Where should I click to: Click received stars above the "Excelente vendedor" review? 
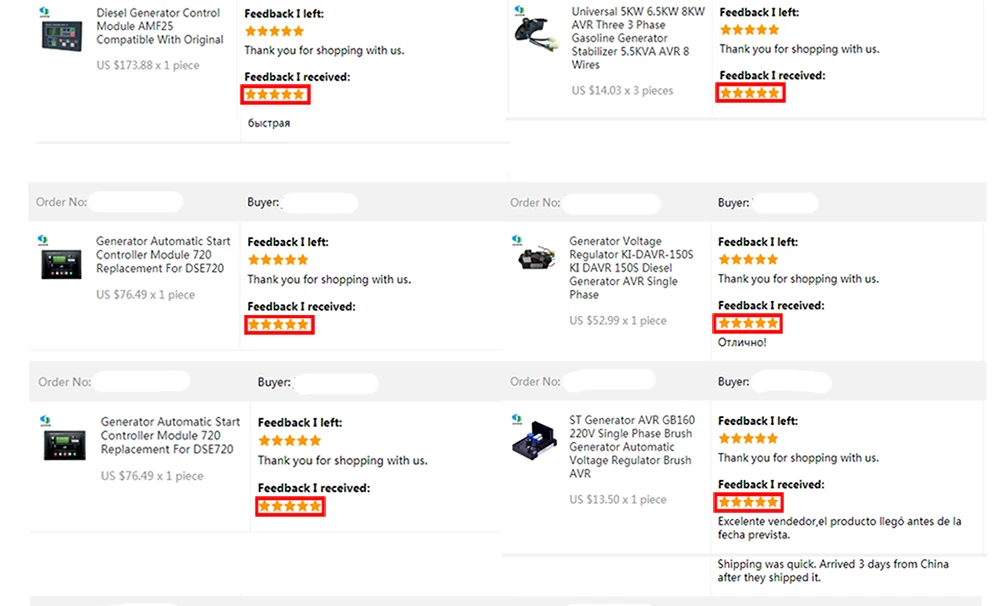(x=748, y=503)
